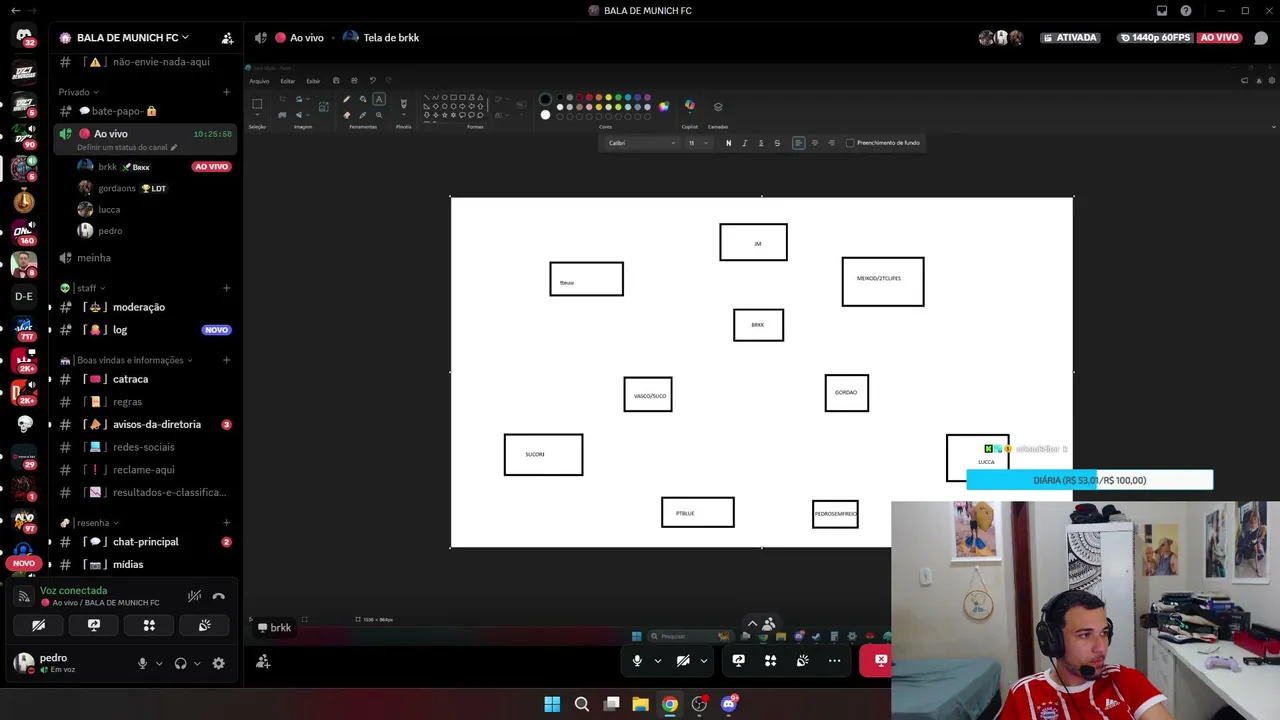1280x720 pixels.
Task: Toggle camera in call control bar
Action: point(683,660)
